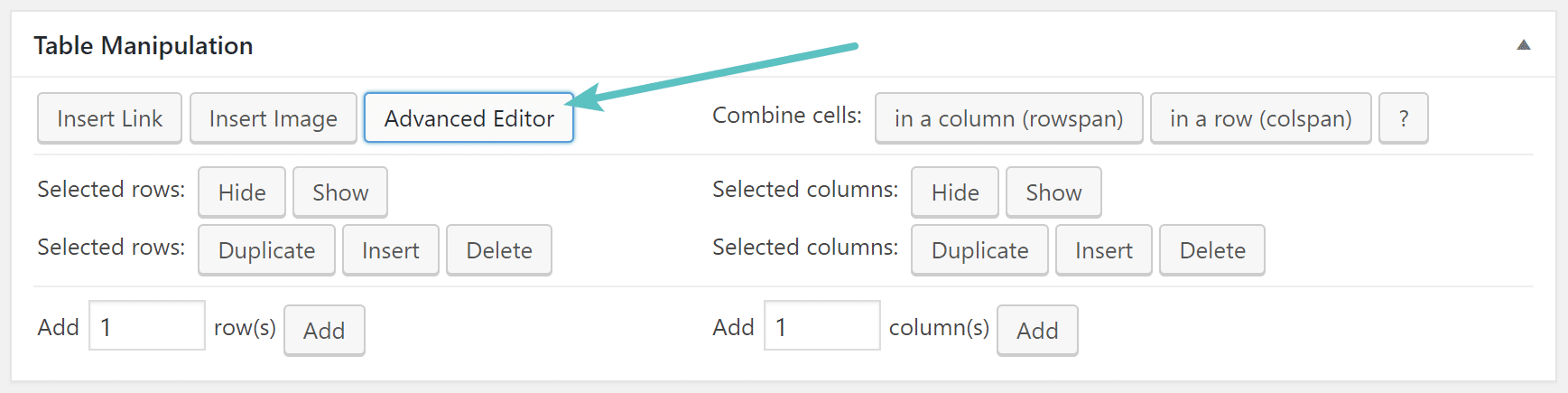Collapse the Table Manipulation panel arrow
Viewport: 1568px width, 393px height.
click(x=1523, y=45)
